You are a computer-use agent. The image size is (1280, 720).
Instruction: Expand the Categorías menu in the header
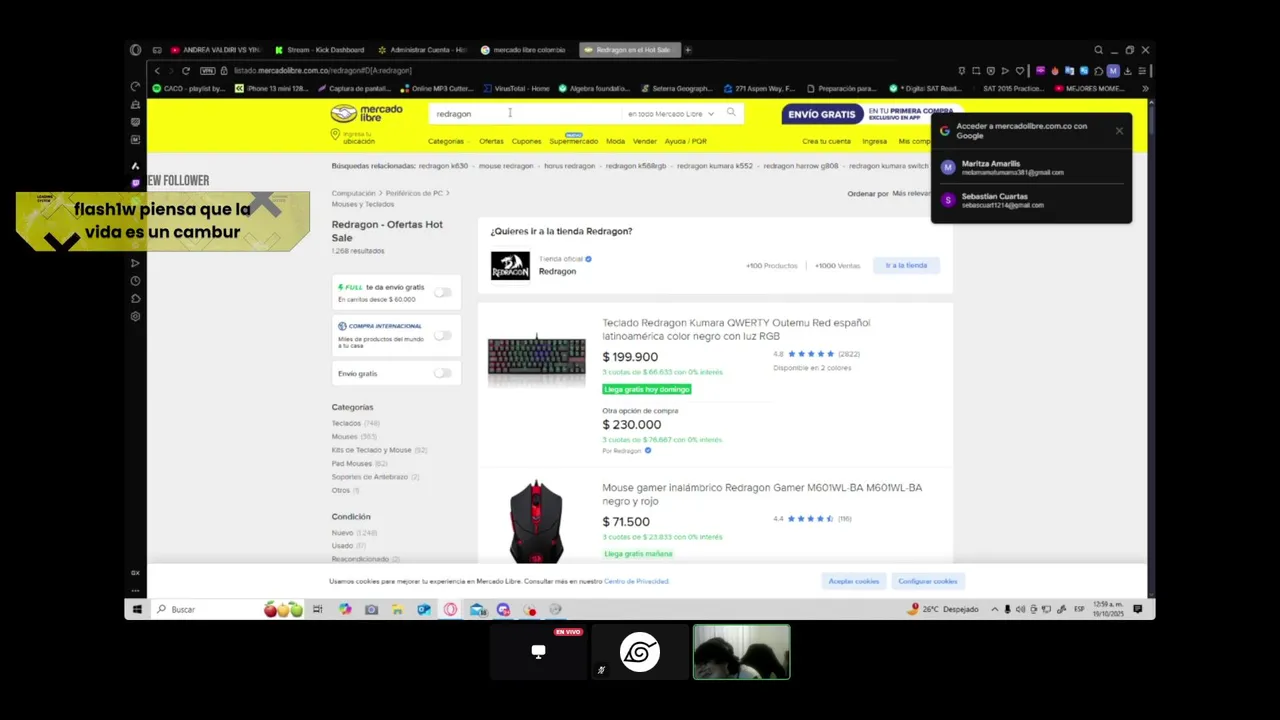[x=448, y=141]
